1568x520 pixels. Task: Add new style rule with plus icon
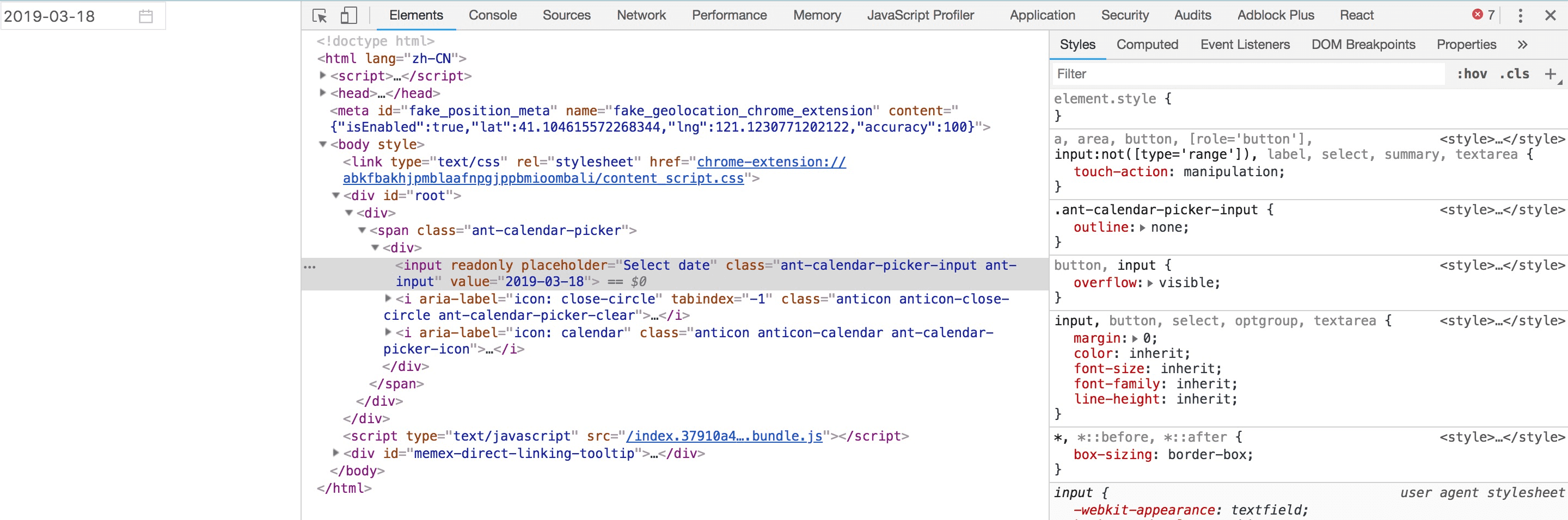(1549, 74)
